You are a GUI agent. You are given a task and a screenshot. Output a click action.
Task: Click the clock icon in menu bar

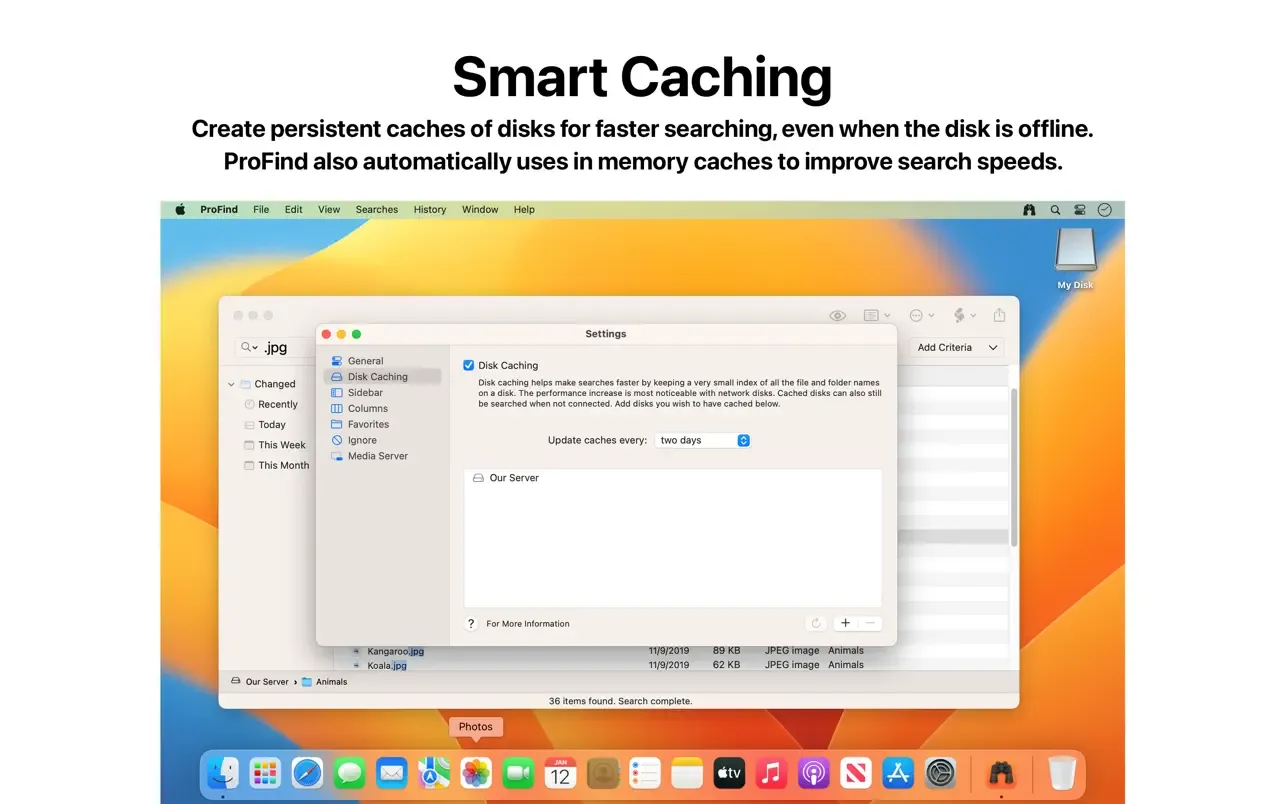click(x=1105, y=210)
